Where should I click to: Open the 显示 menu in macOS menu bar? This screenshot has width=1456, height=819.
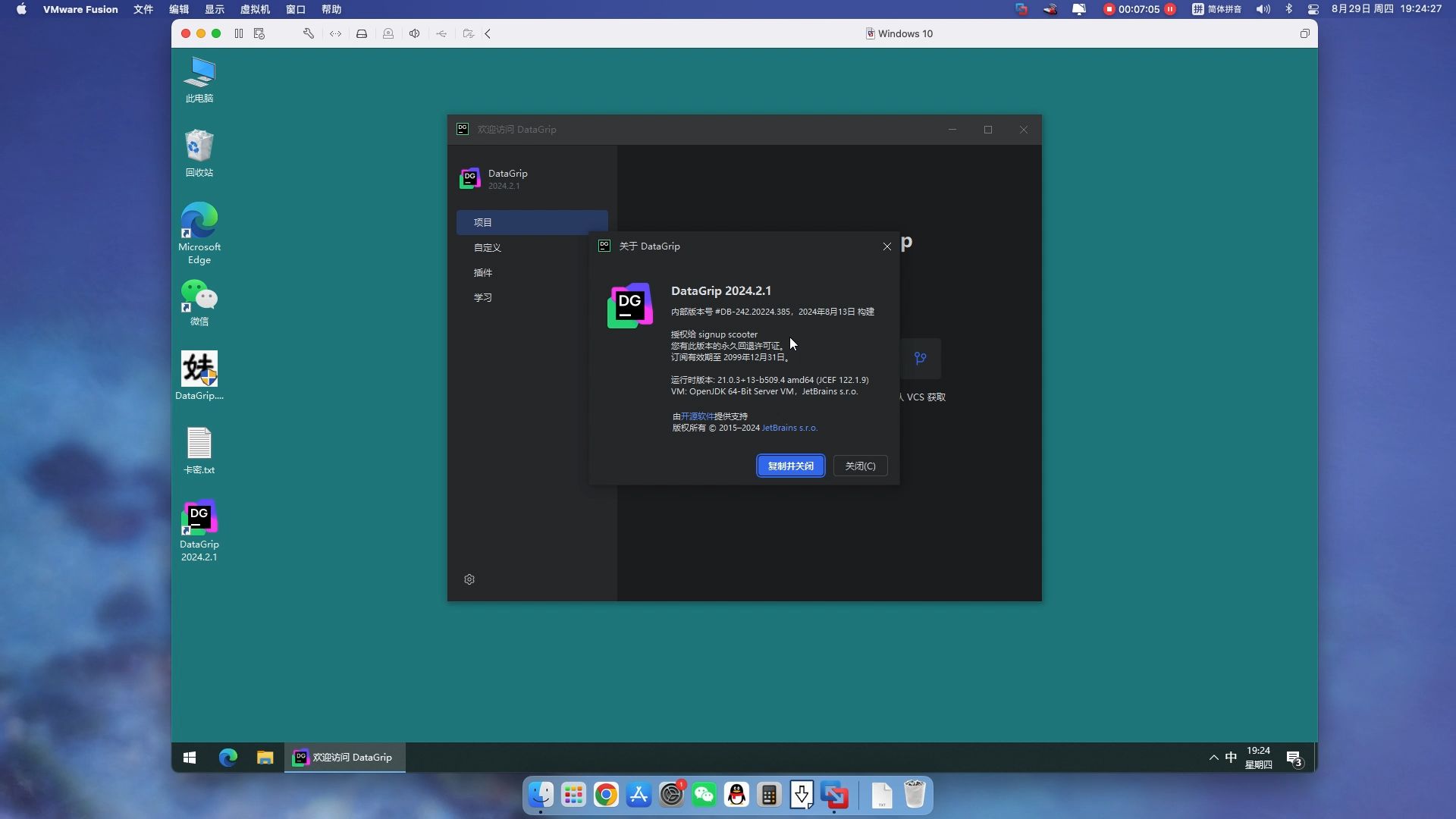point(215,9)
